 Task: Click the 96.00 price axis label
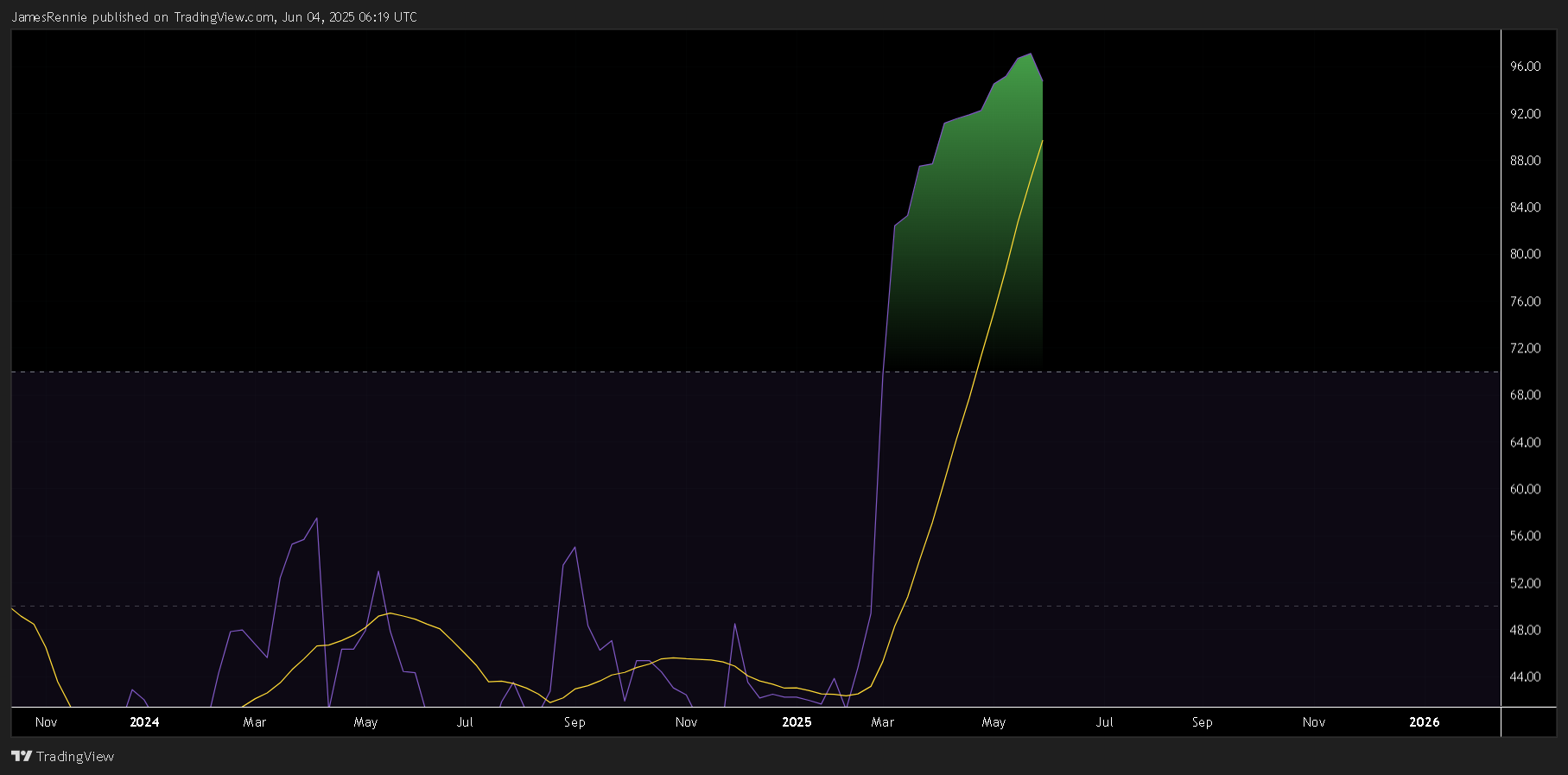point(1525,67)
